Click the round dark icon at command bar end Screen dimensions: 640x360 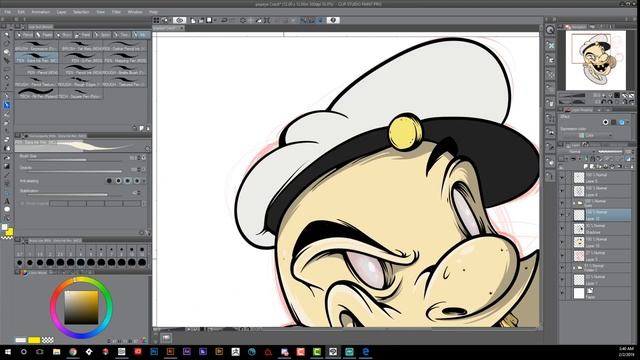tap(333, 20)
